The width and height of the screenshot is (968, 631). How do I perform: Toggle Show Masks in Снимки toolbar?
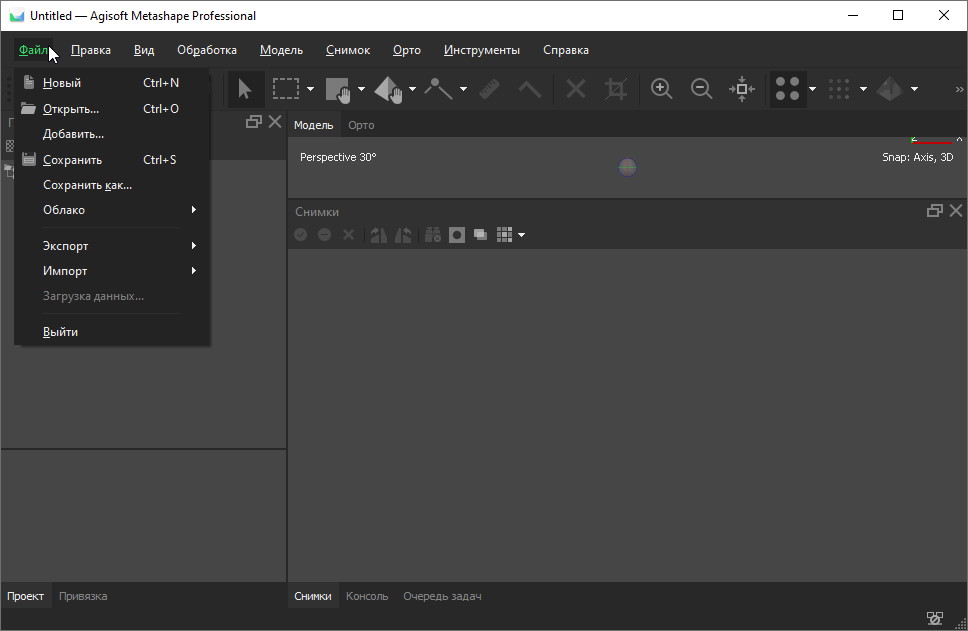coord(457,235)
